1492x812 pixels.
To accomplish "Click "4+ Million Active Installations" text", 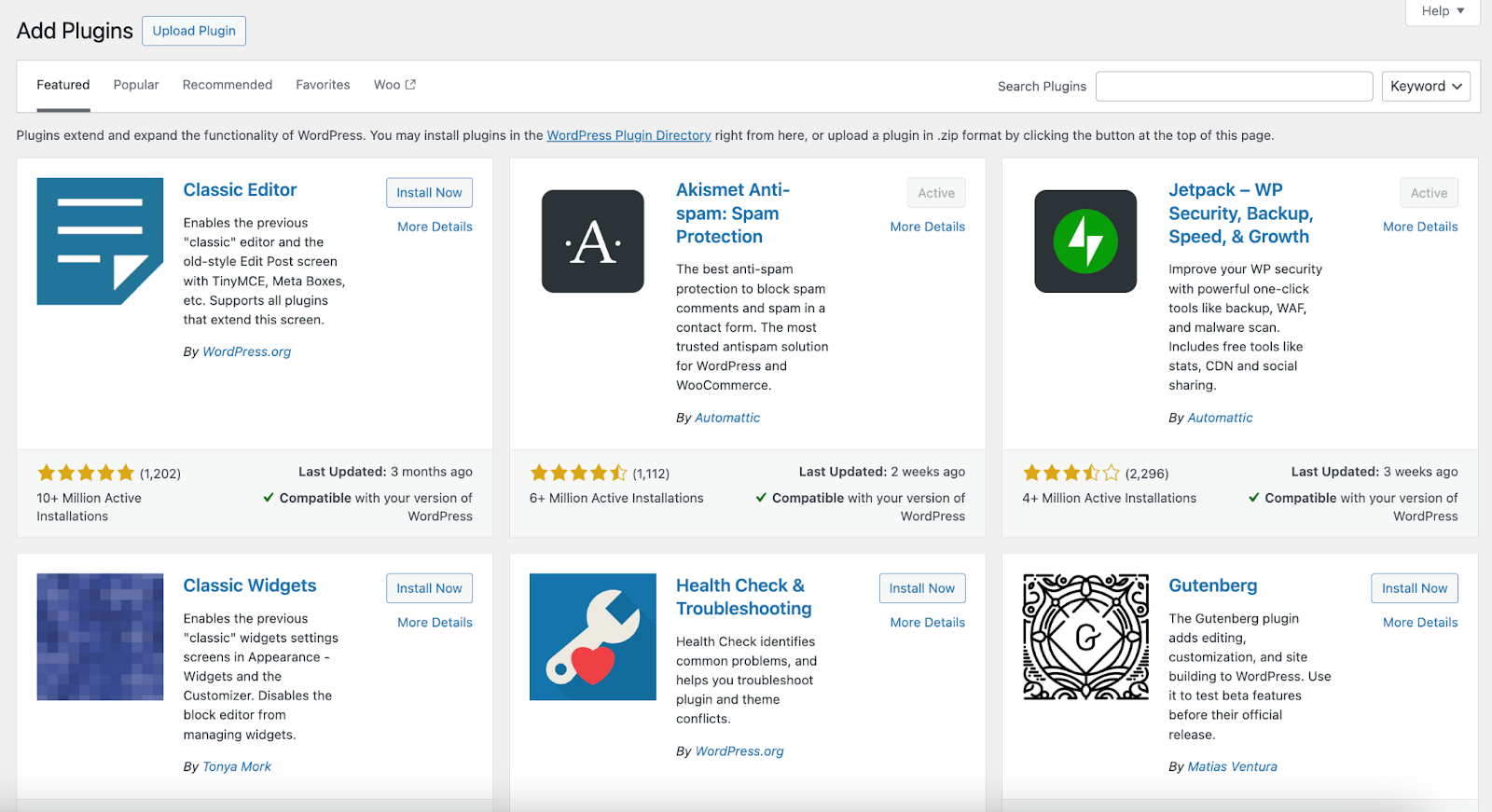I will pyautogui.click(x=1109, y=498).
